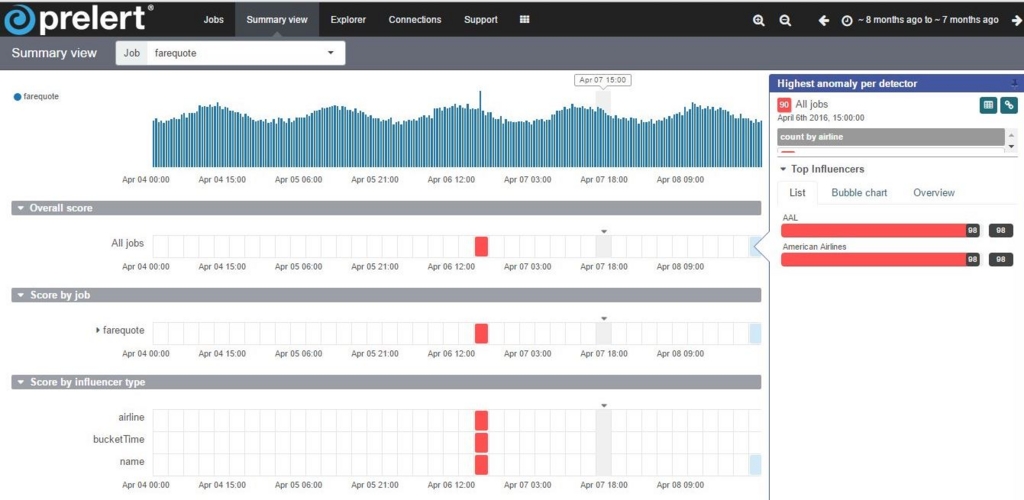
Task: Expand the farequote job row
Action: tap(98, 330)
